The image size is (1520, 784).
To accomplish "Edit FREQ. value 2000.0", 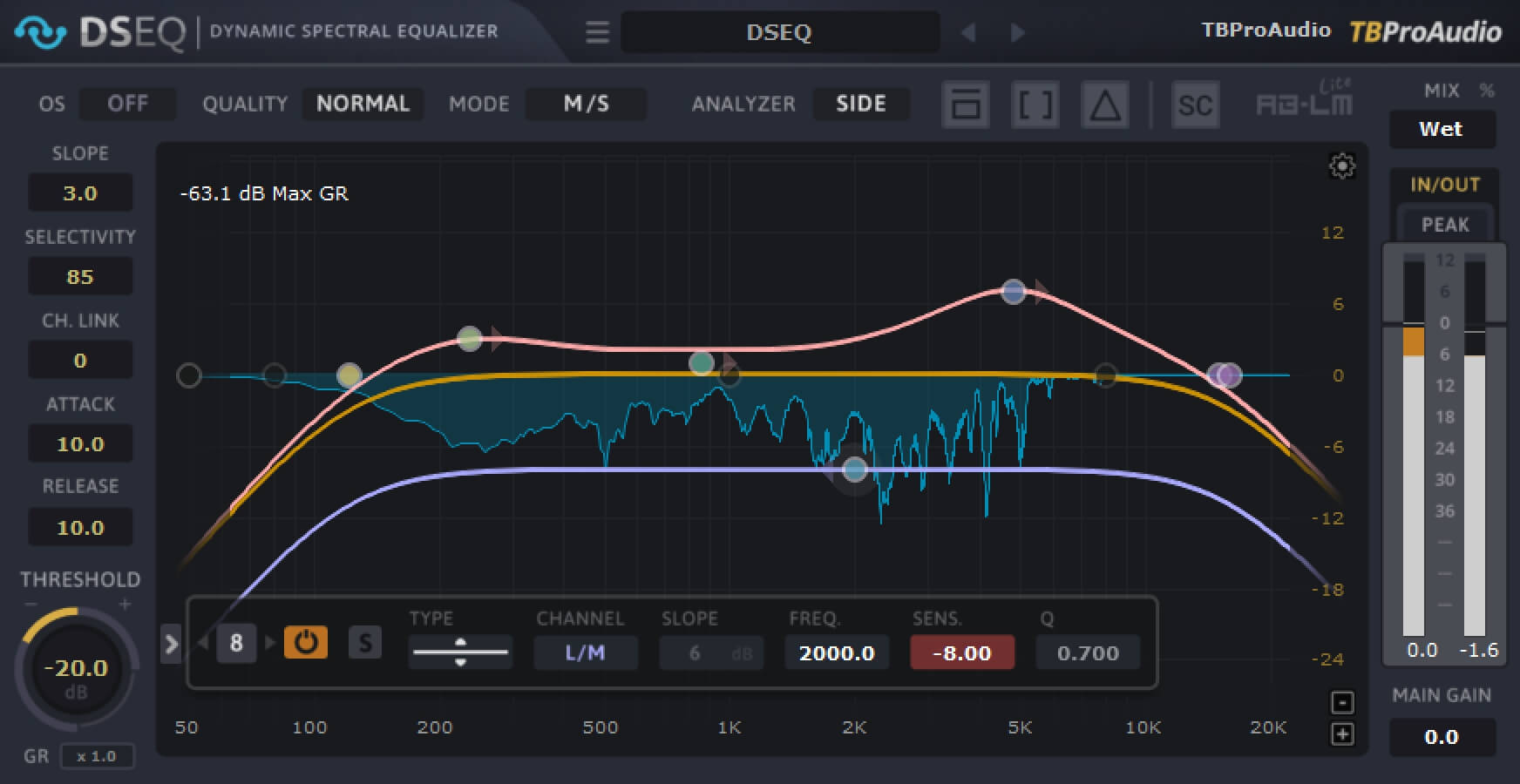I will [x=837, y=652].
